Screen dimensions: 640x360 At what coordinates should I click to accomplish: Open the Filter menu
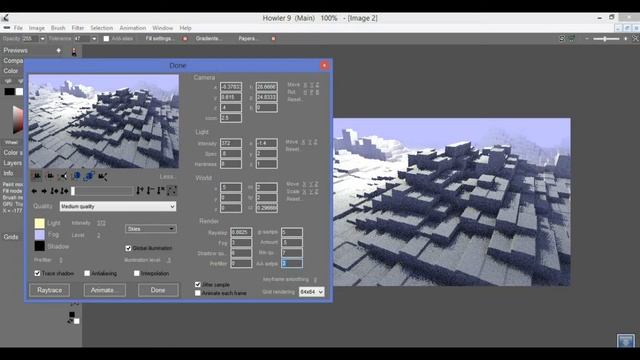78,28
